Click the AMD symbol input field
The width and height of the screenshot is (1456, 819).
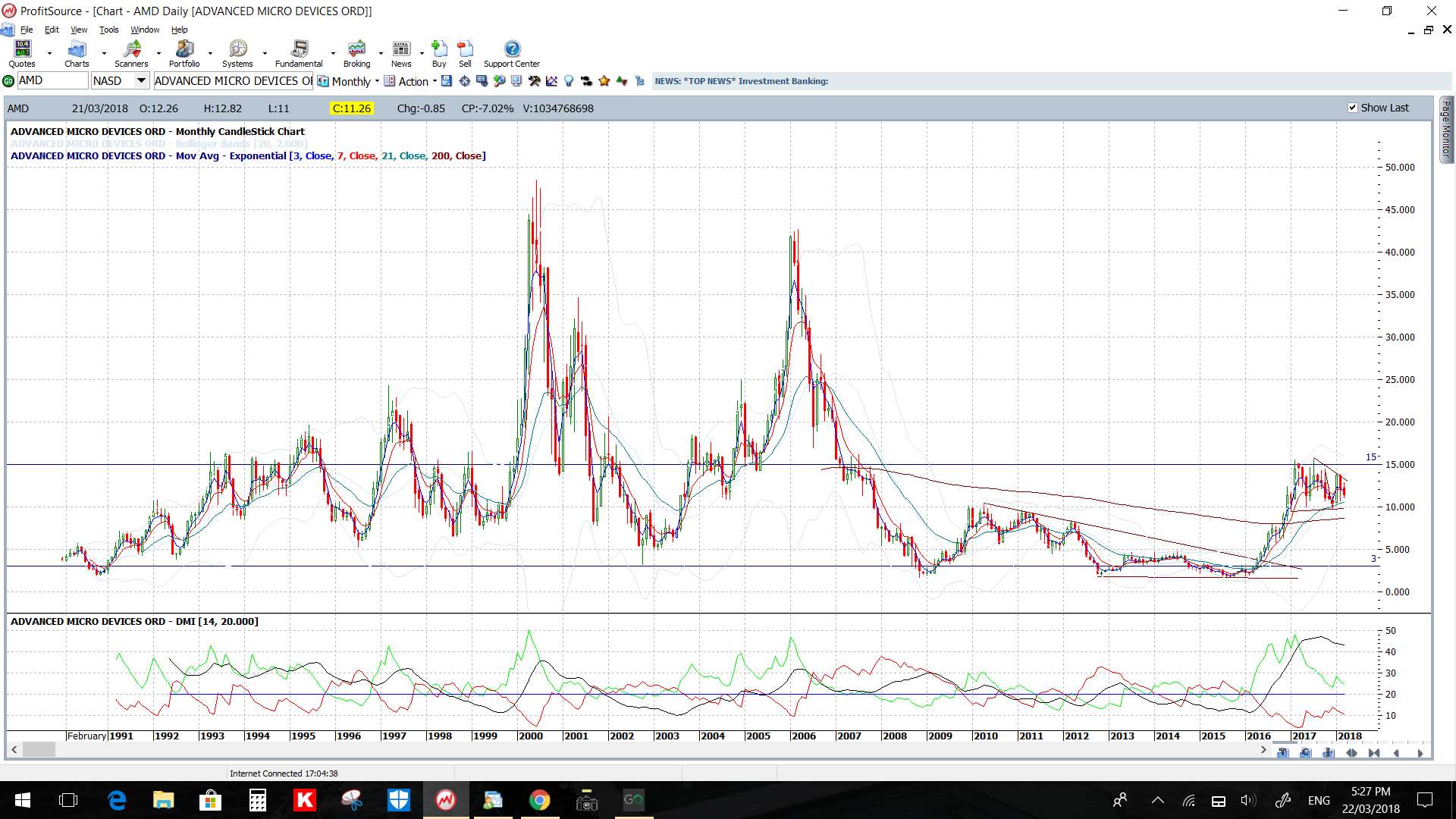point(52,80)
